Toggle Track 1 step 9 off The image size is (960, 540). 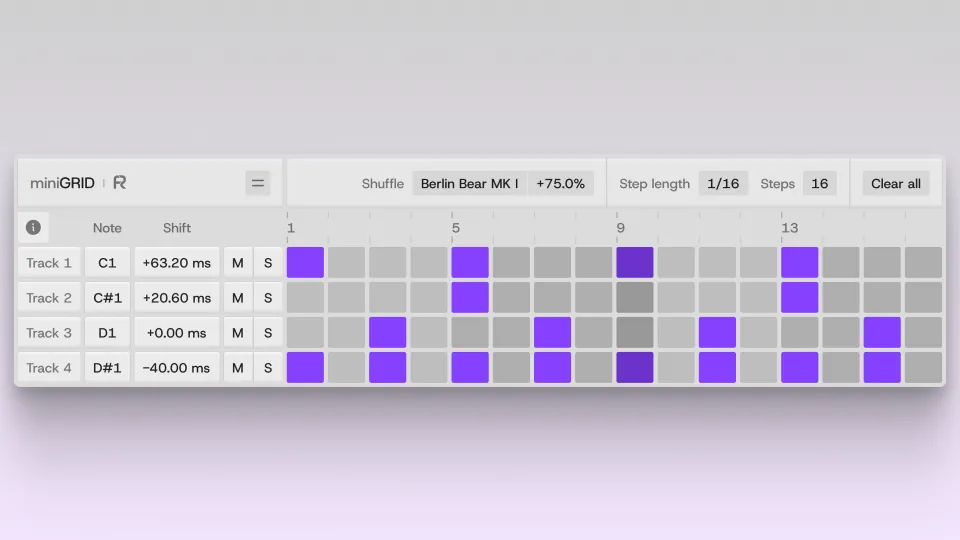[x=635, y=263]
